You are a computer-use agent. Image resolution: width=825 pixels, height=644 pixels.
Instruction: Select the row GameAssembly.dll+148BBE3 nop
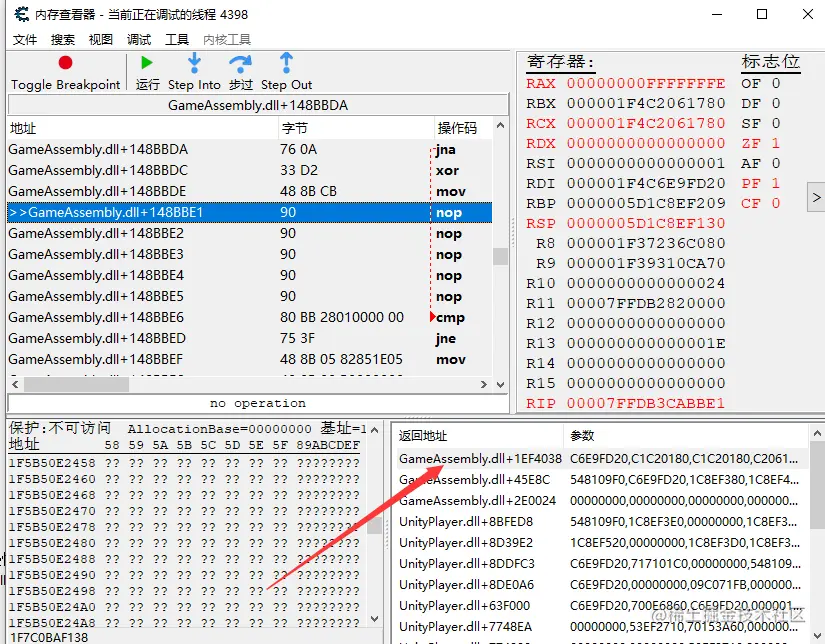(x=250, y=255)
